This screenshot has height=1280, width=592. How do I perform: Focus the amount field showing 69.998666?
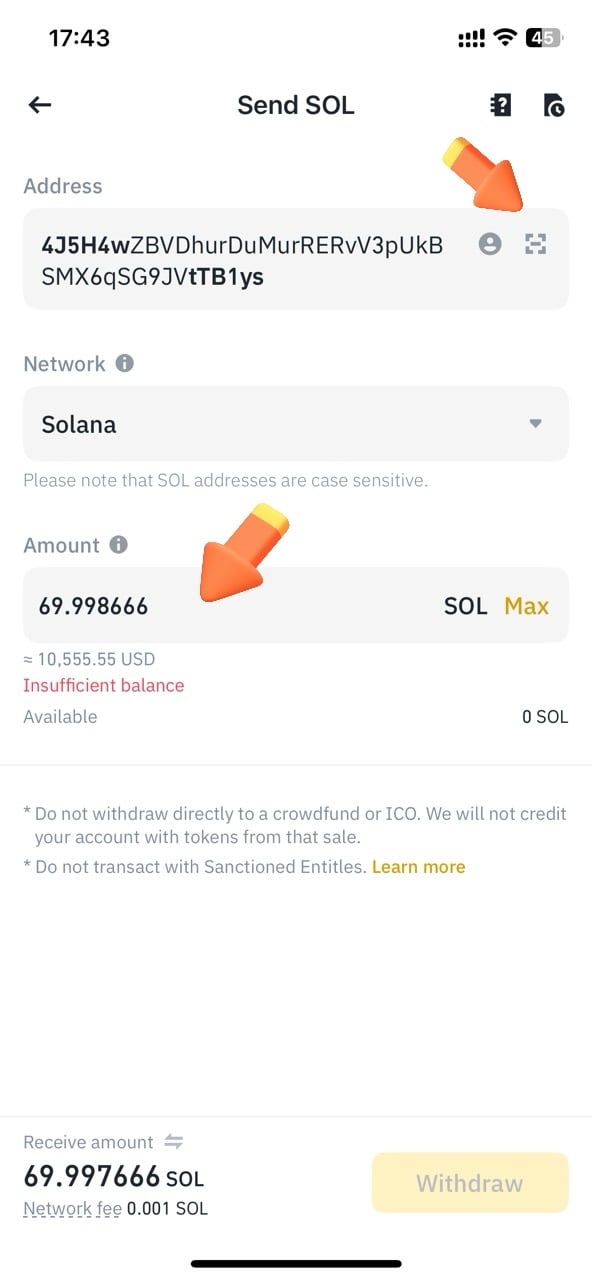[x=296, y=606]
